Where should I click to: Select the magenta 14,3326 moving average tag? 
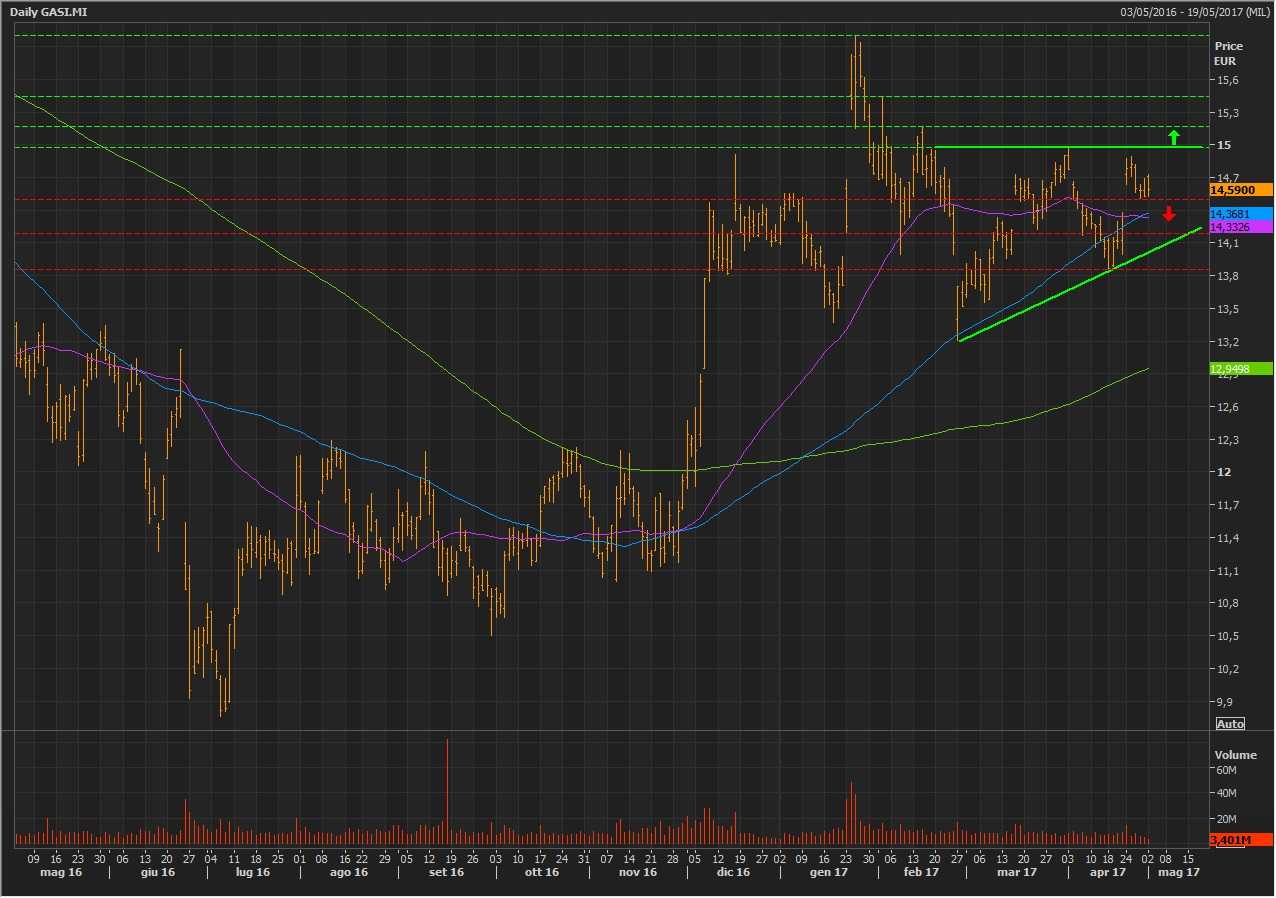click(1240, 227)
